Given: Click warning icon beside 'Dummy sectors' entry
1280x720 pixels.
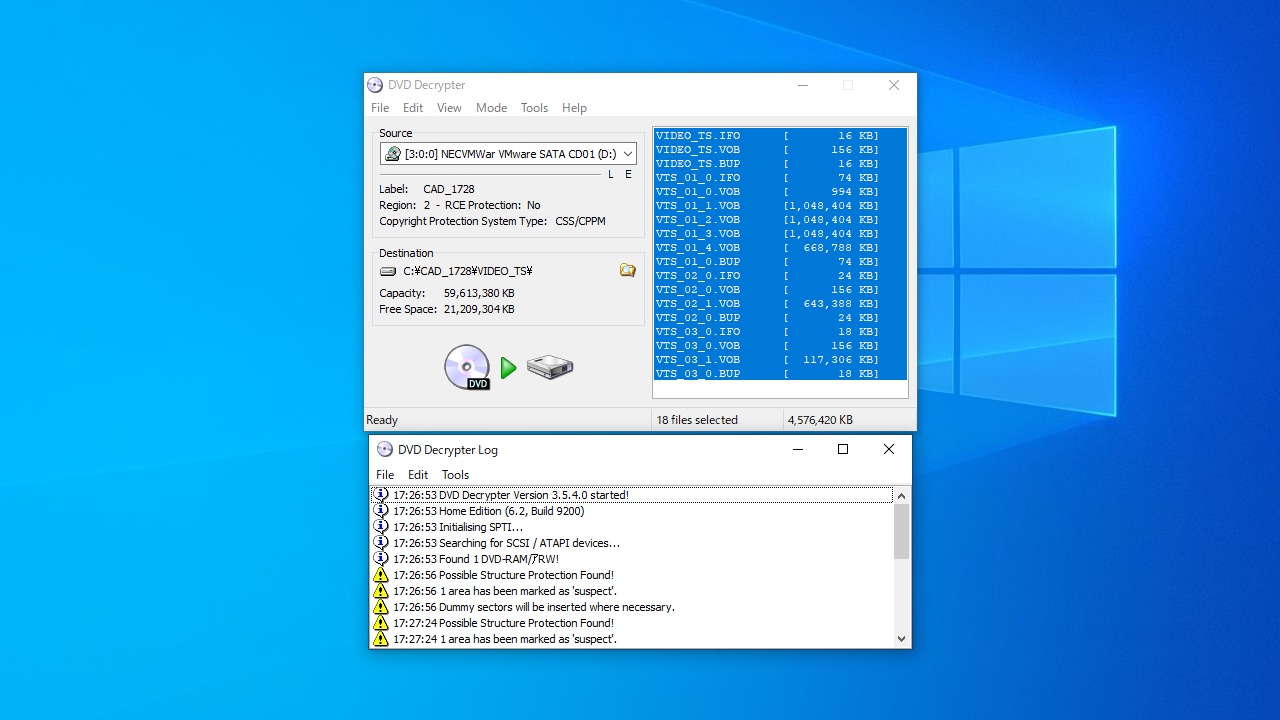Looking at the screenshot, I should 381,607.
